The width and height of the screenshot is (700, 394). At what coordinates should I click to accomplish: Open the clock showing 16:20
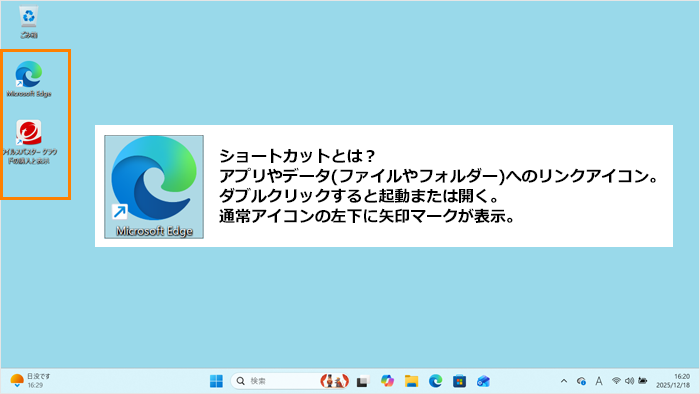coord(673,381)
